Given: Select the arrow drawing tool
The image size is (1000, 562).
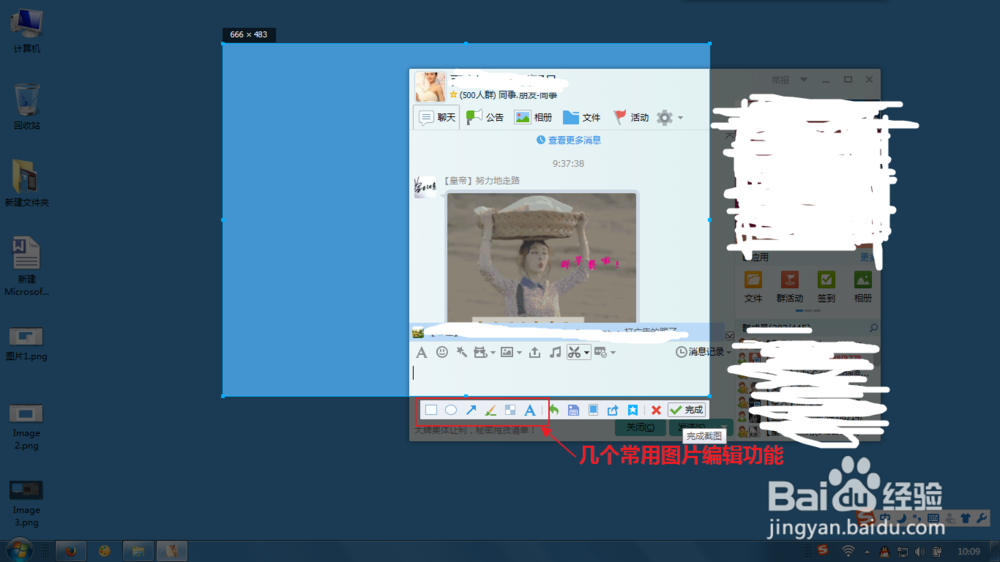Looking at the screenshot, I should coord(471,410).
